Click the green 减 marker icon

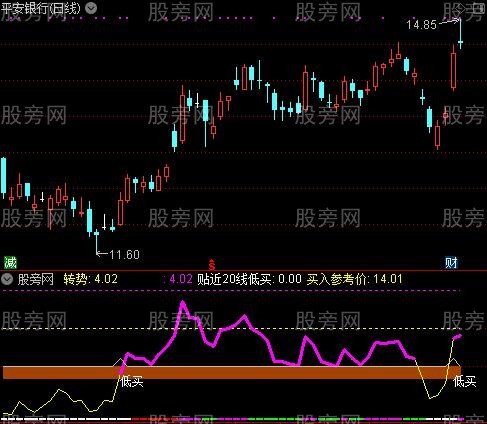click(10, 263)
